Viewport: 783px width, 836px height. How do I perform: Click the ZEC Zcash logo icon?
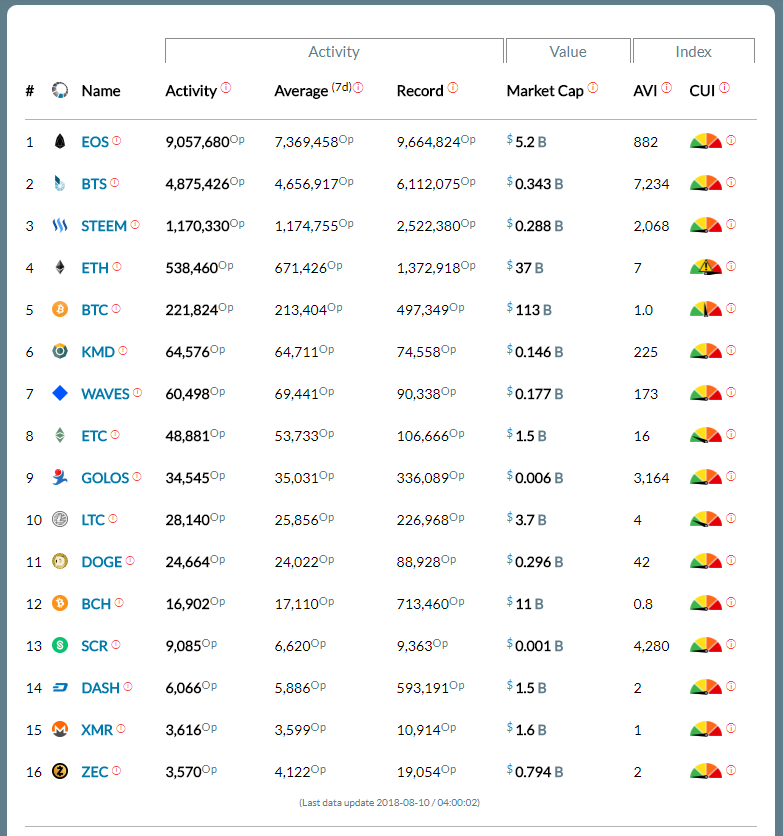[60, 771]
